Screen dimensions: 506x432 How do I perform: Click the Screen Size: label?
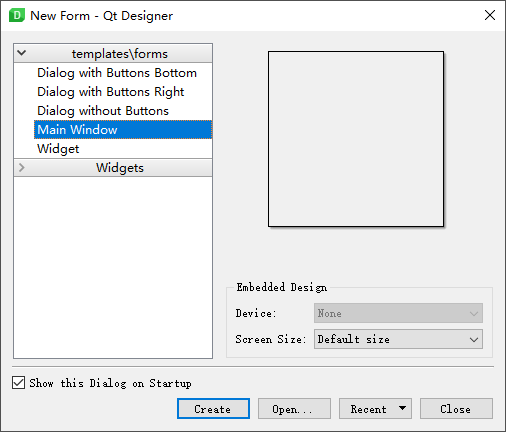point(271,339)
